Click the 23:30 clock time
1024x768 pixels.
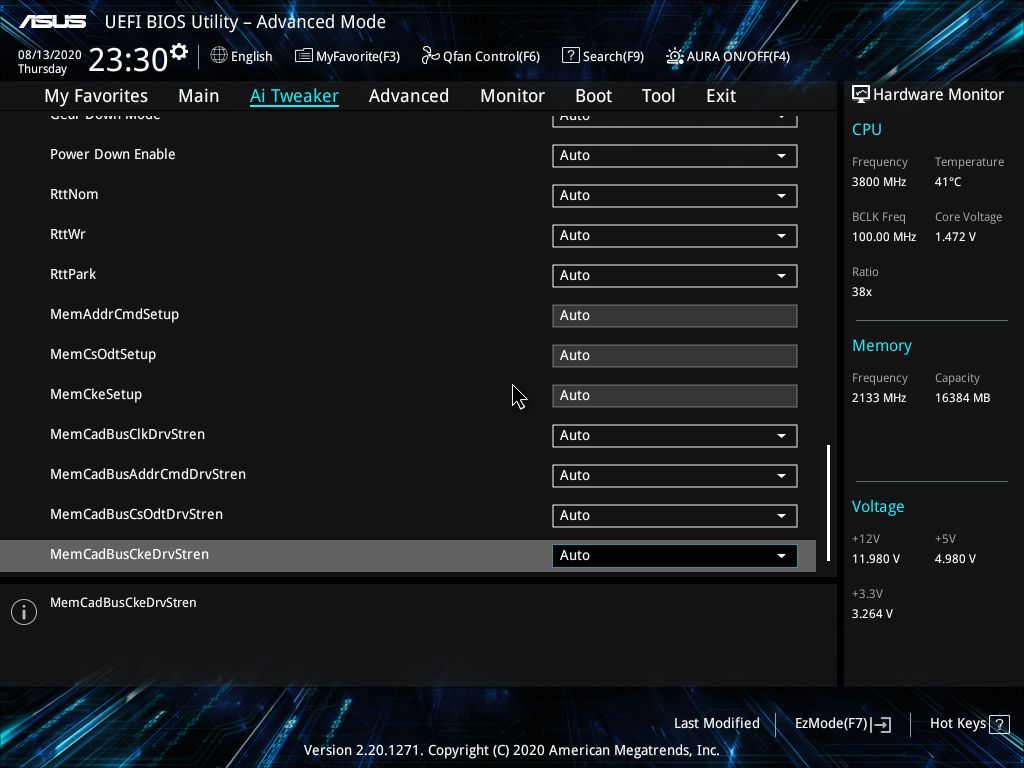128,60
